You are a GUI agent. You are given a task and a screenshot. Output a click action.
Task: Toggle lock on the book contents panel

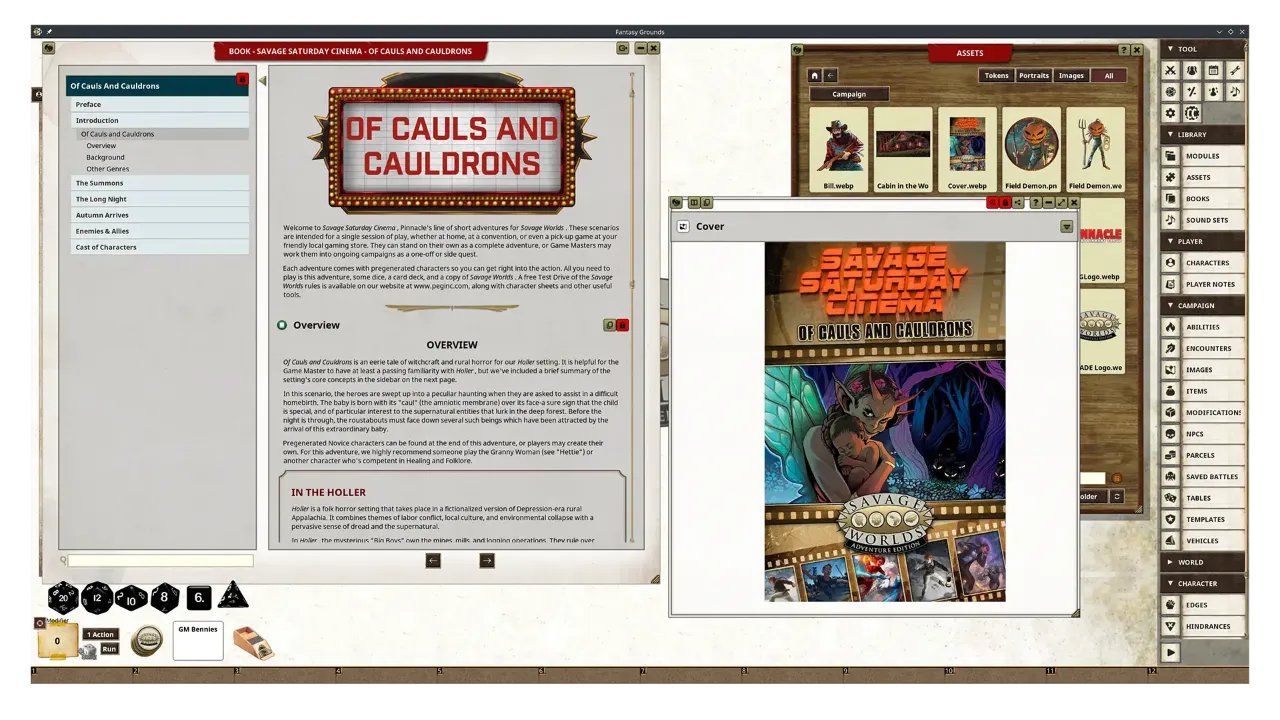click(242, 79)
